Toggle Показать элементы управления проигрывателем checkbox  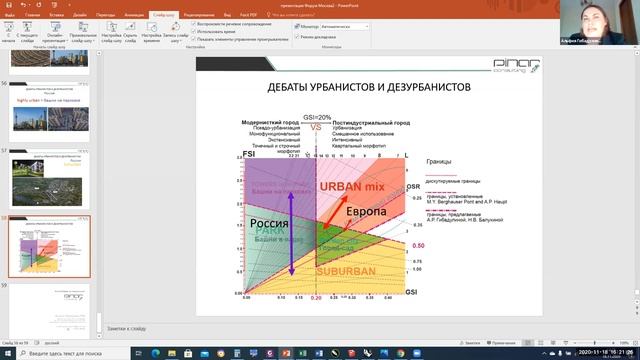tap(194, 39)
